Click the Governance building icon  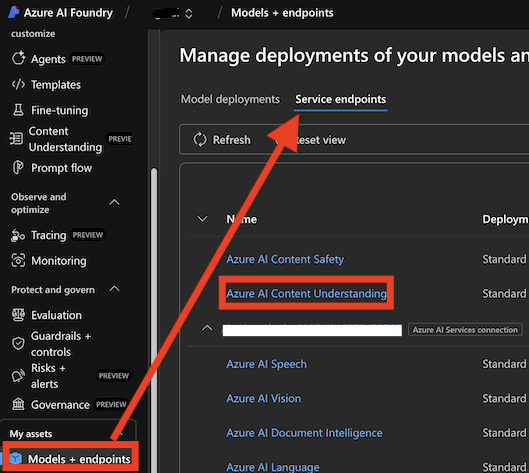[x=18, y=404]
